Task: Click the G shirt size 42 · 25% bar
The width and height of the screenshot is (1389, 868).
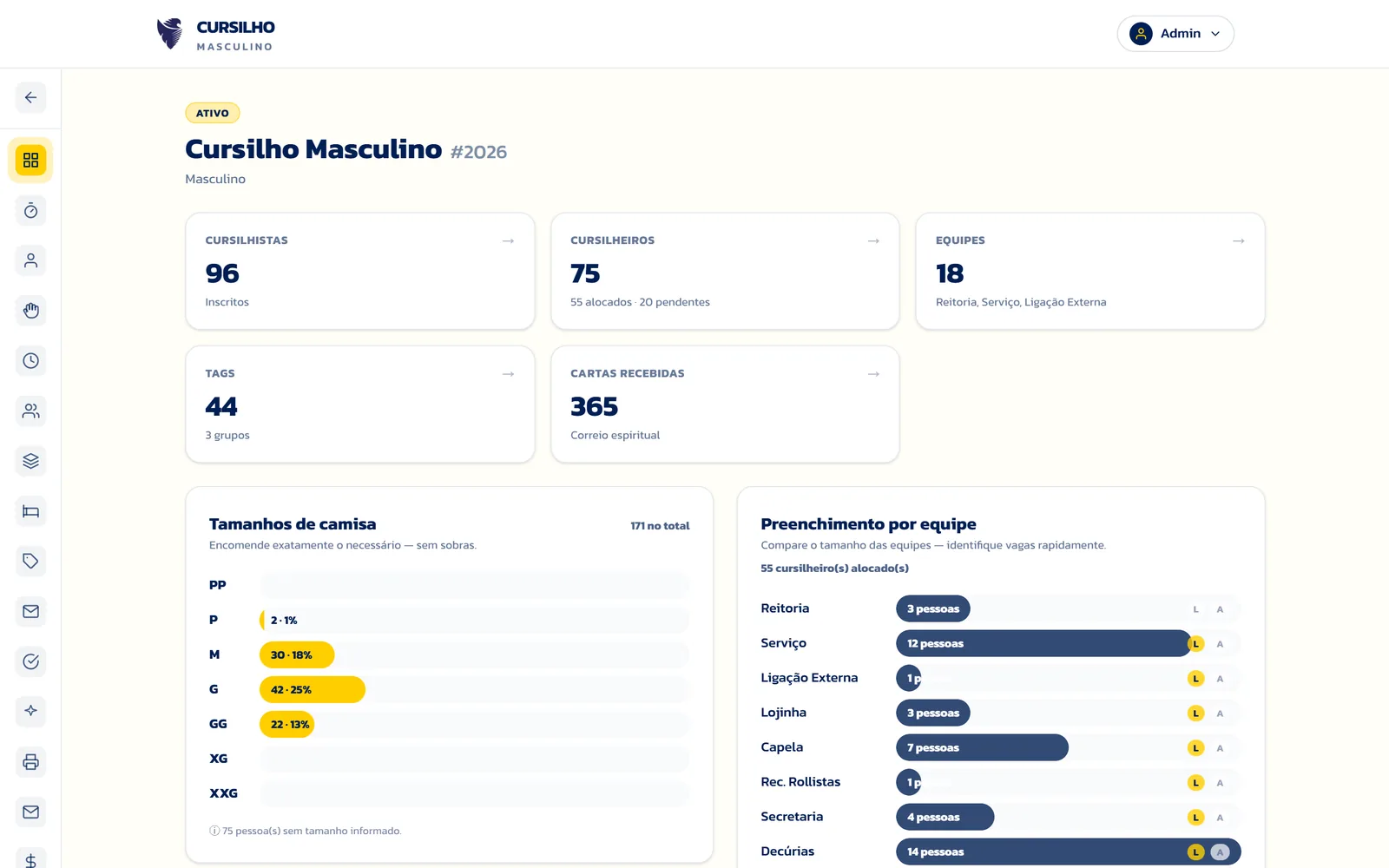Action: [x=313, y=689]
